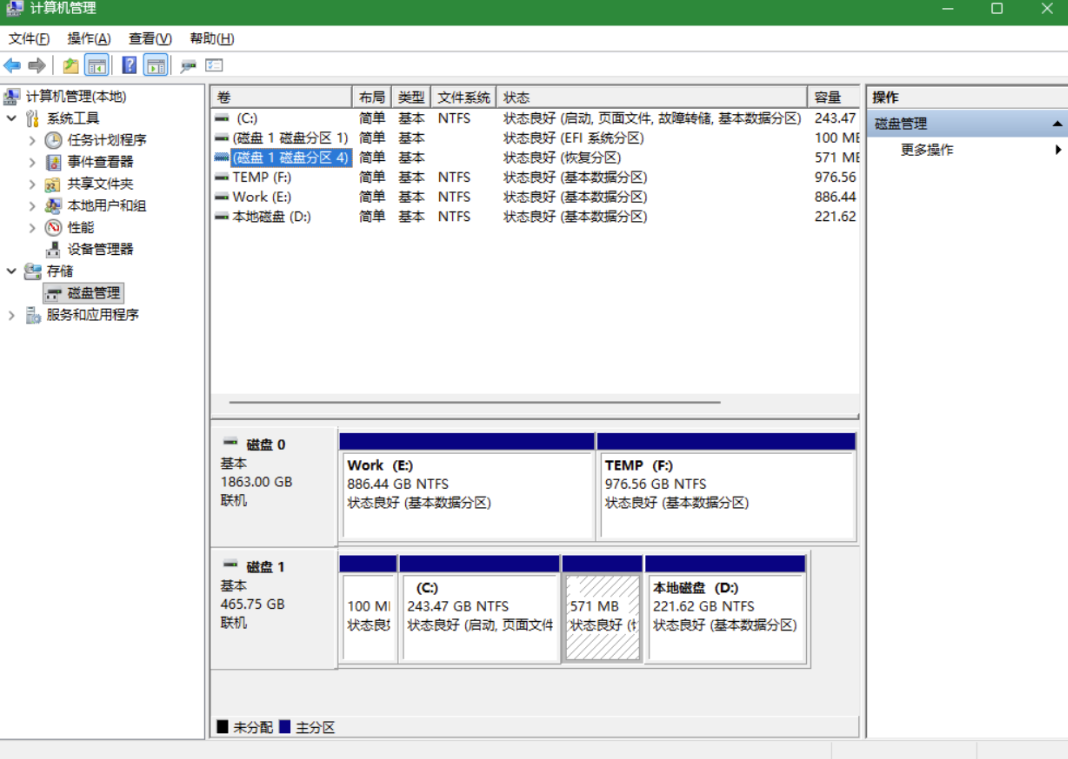Sort by the 状态 column header
1068x759 pixels.
tap(652, 97)
